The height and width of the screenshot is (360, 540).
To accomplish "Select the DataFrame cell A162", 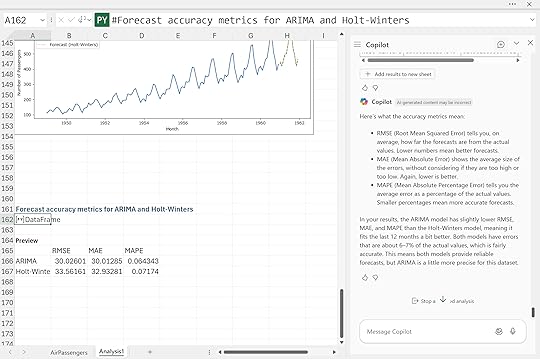I will click(x=33, y=219).
